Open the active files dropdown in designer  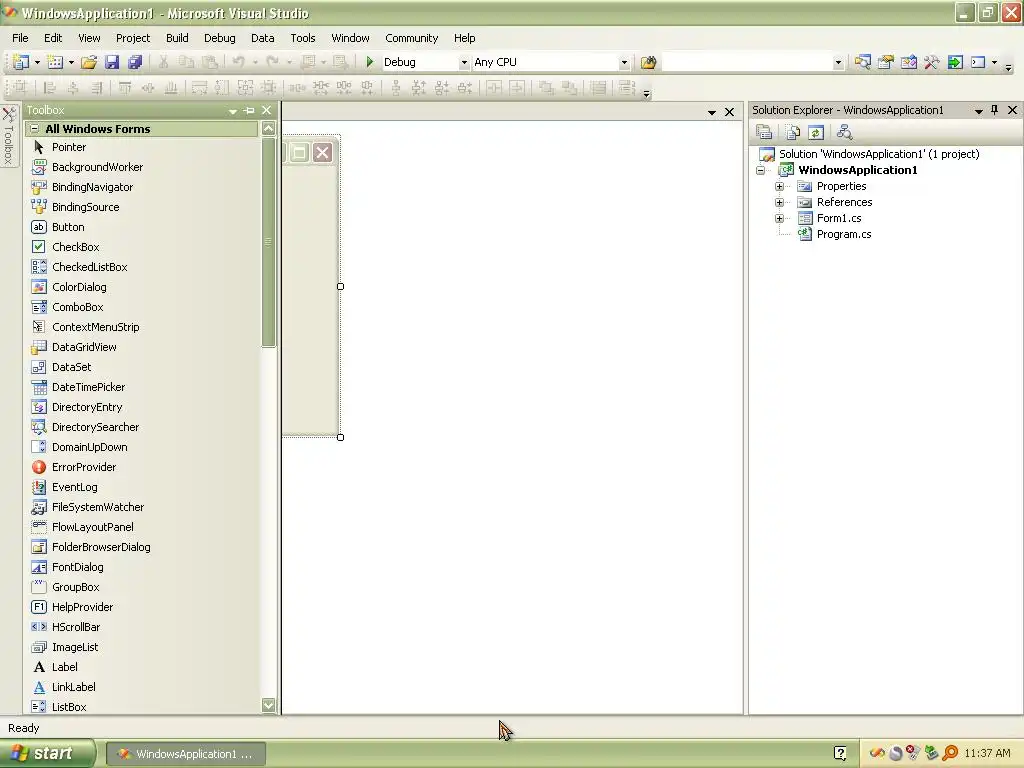tap(712, 112)
